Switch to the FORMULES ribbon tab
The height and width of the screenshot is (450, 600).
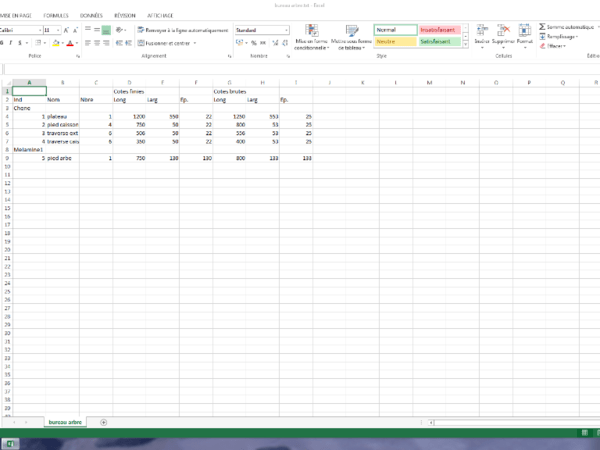56,16
